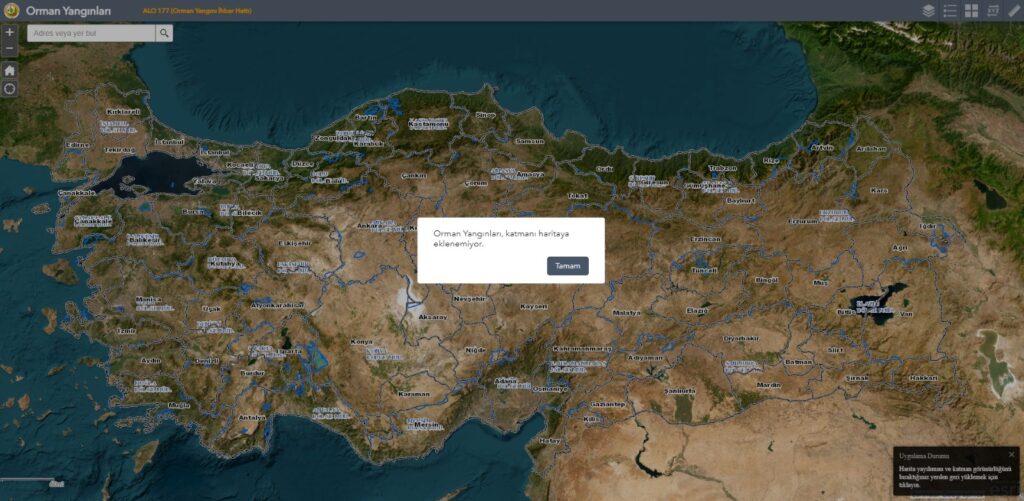Open the legend widget icon

950,10
